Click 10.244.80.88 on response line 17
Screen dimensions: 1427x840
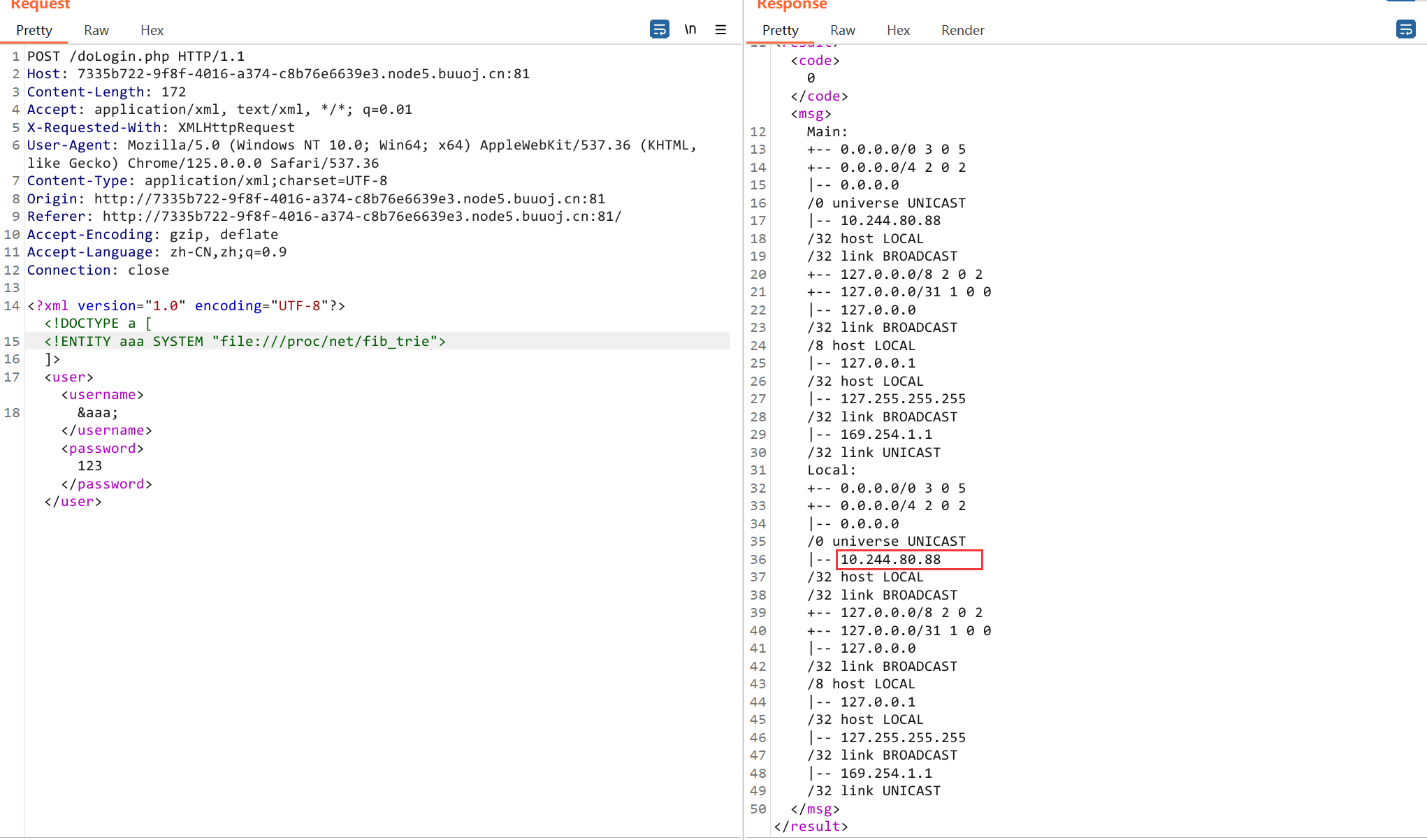point(891,221)
